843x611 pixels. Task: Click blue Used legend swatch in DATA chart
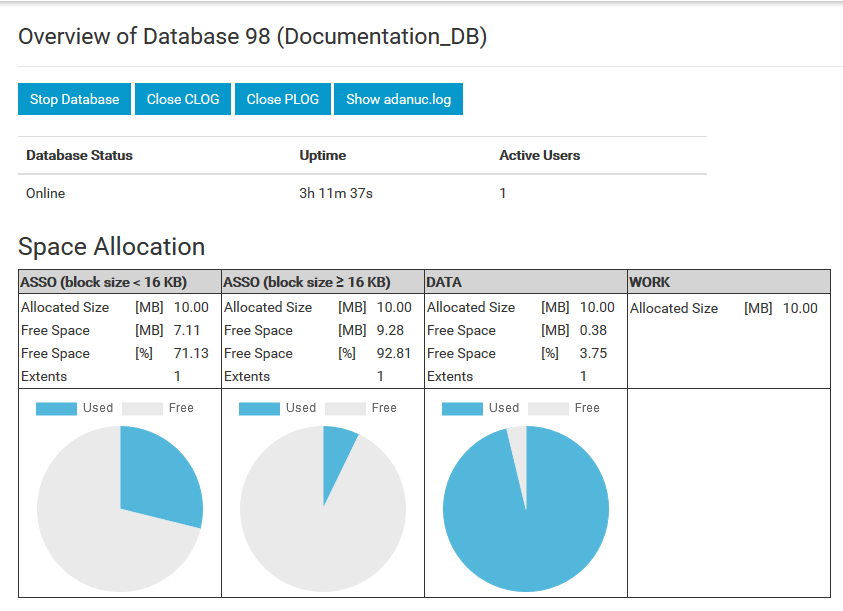(462, 408)
